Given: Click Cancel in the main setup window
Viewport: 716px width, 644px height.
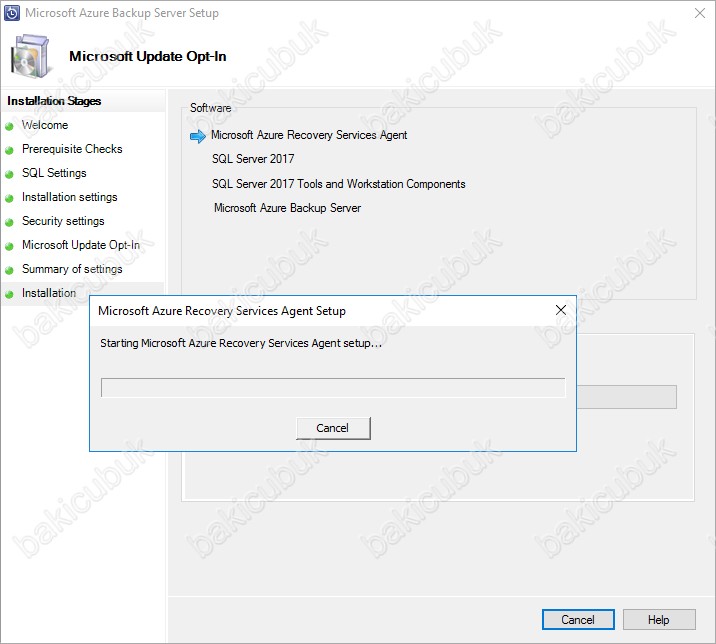Looking at the screenshot, I should (x=578, y=620).
